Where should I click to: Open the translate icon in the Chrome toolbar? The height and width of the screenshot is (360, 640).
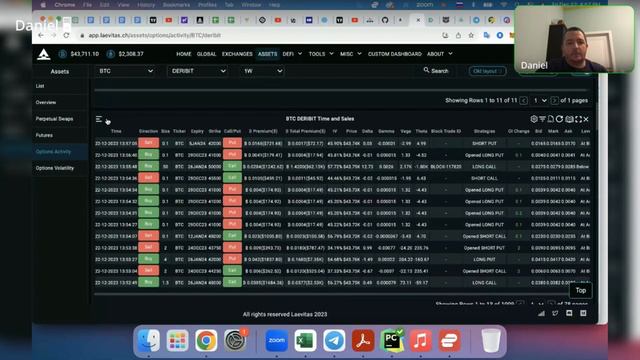click(487, 36)
